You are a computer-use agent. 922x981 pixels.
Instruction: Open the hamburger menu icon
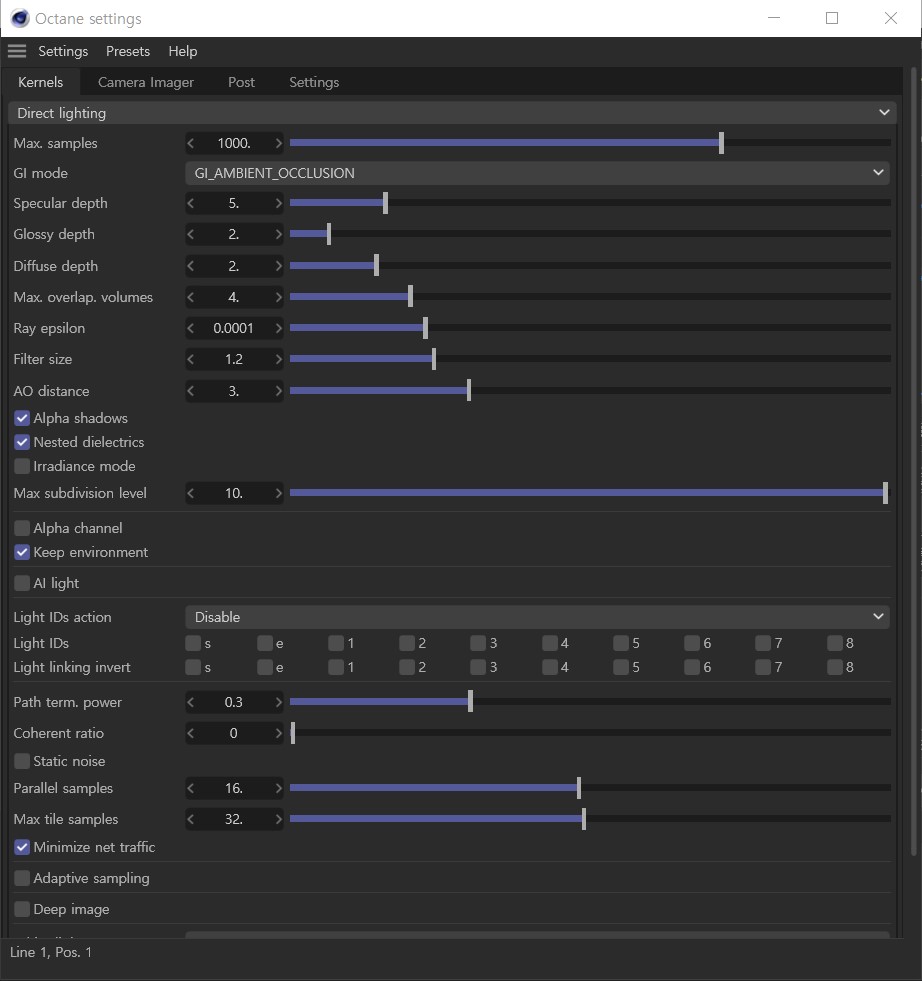(x=17, y=51)
